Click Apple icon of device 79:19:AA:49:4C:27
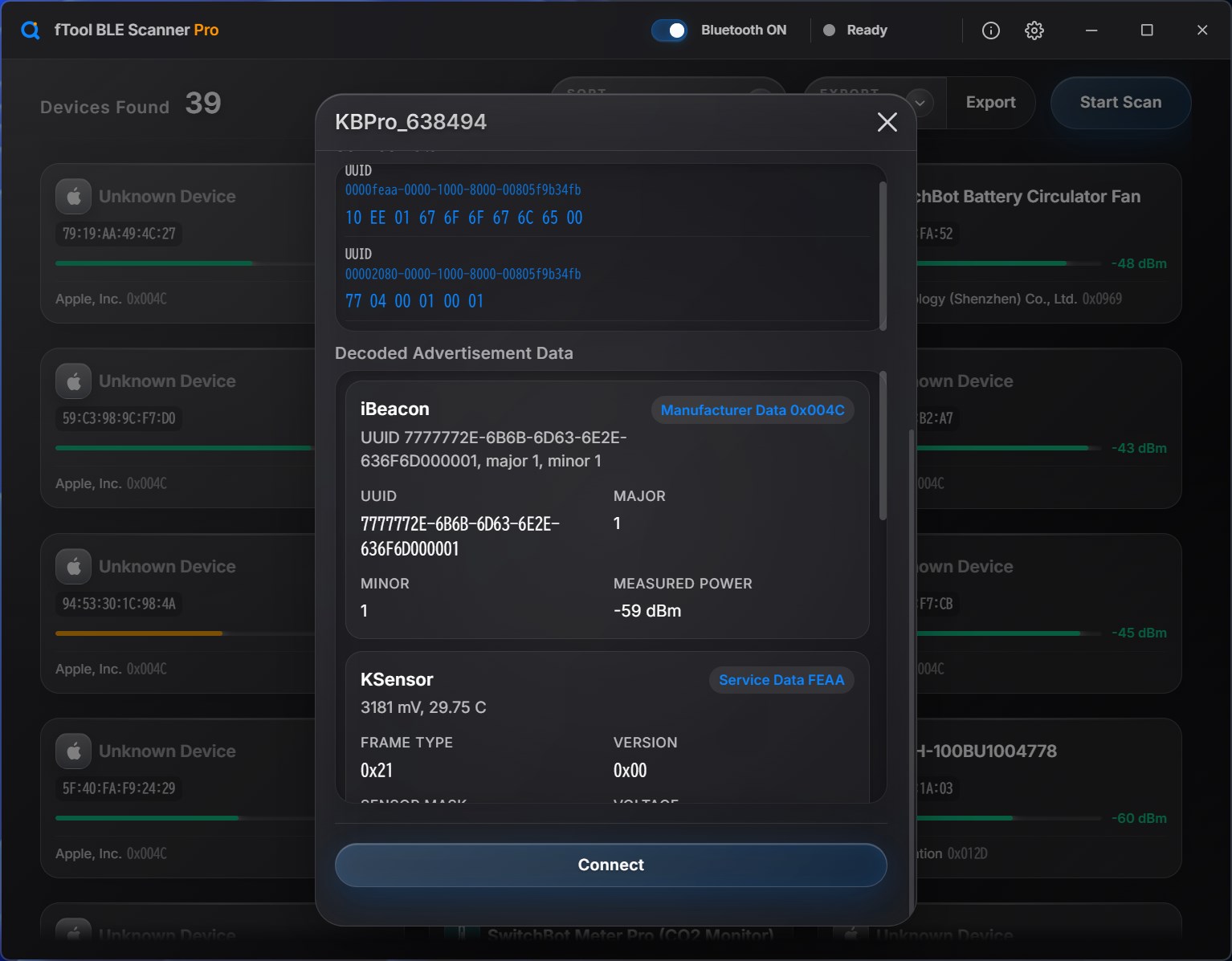 (x=74, y=197)
